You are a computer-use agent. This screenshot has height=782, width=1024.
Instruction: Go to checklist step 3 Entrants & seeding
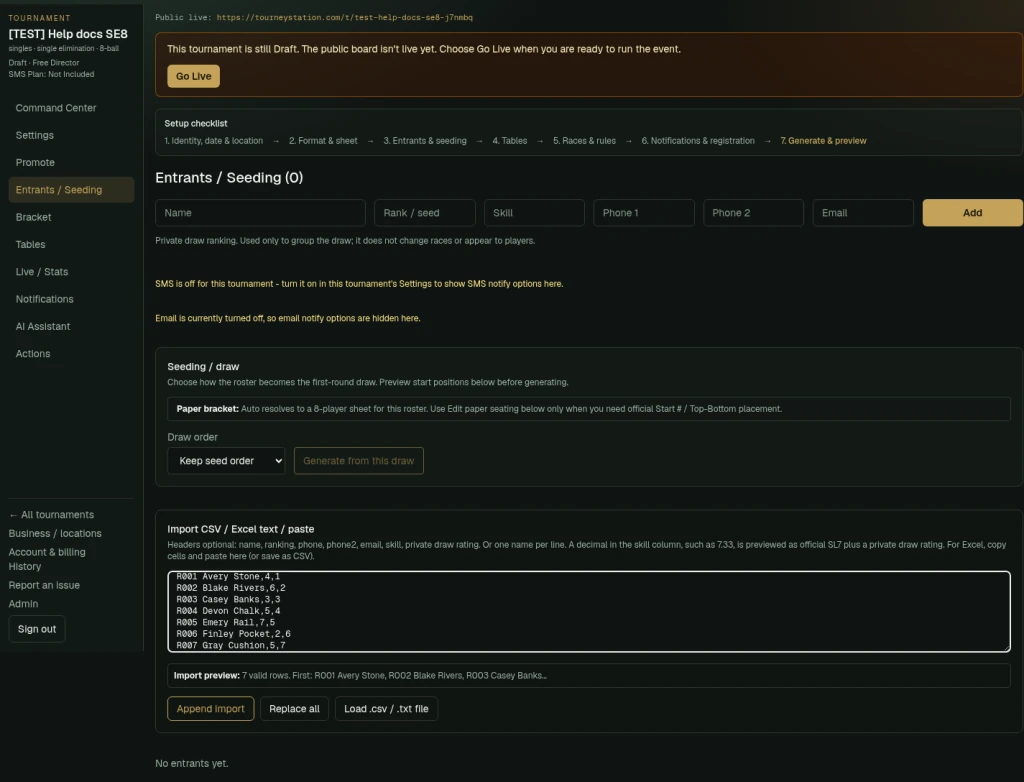425,140
